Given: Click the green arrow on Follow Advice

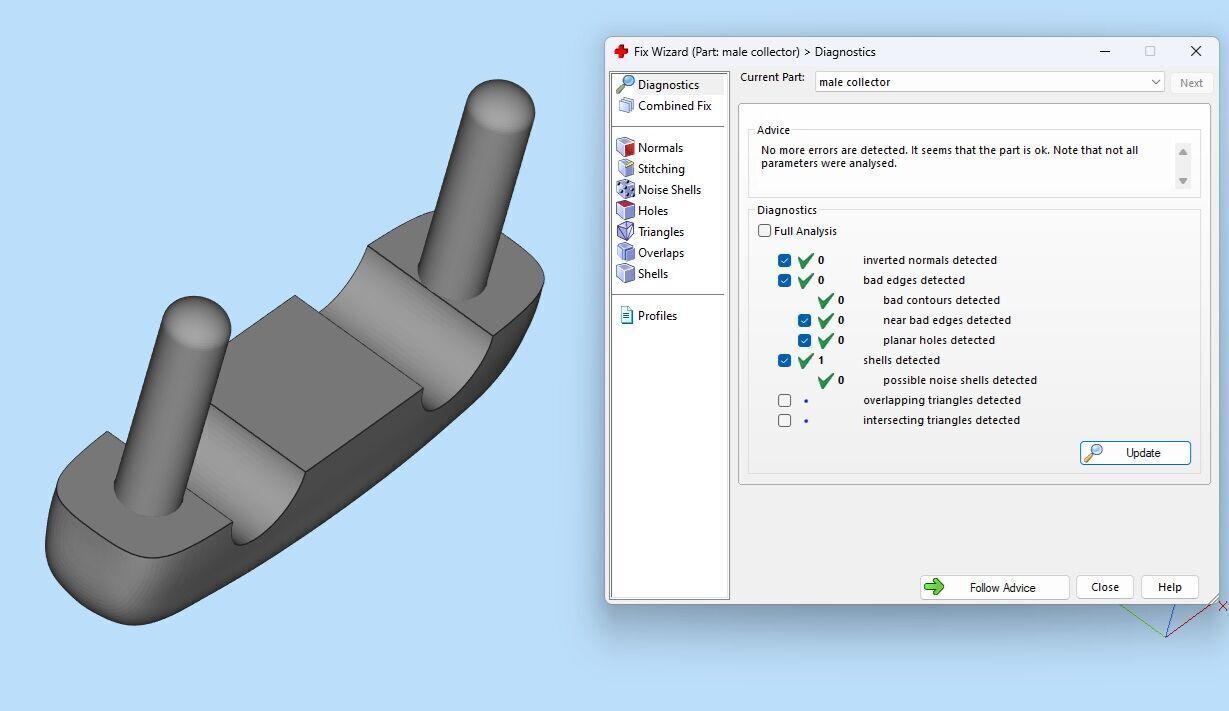Looking at the screenshot, I should [x=934, y=587].
